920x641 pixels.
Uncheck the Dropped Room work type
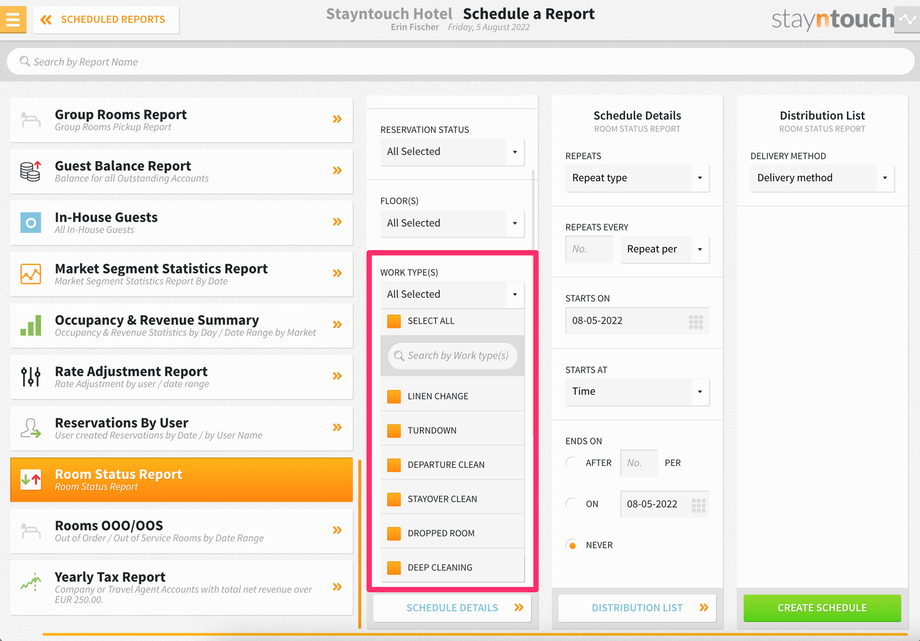[394, 533]
